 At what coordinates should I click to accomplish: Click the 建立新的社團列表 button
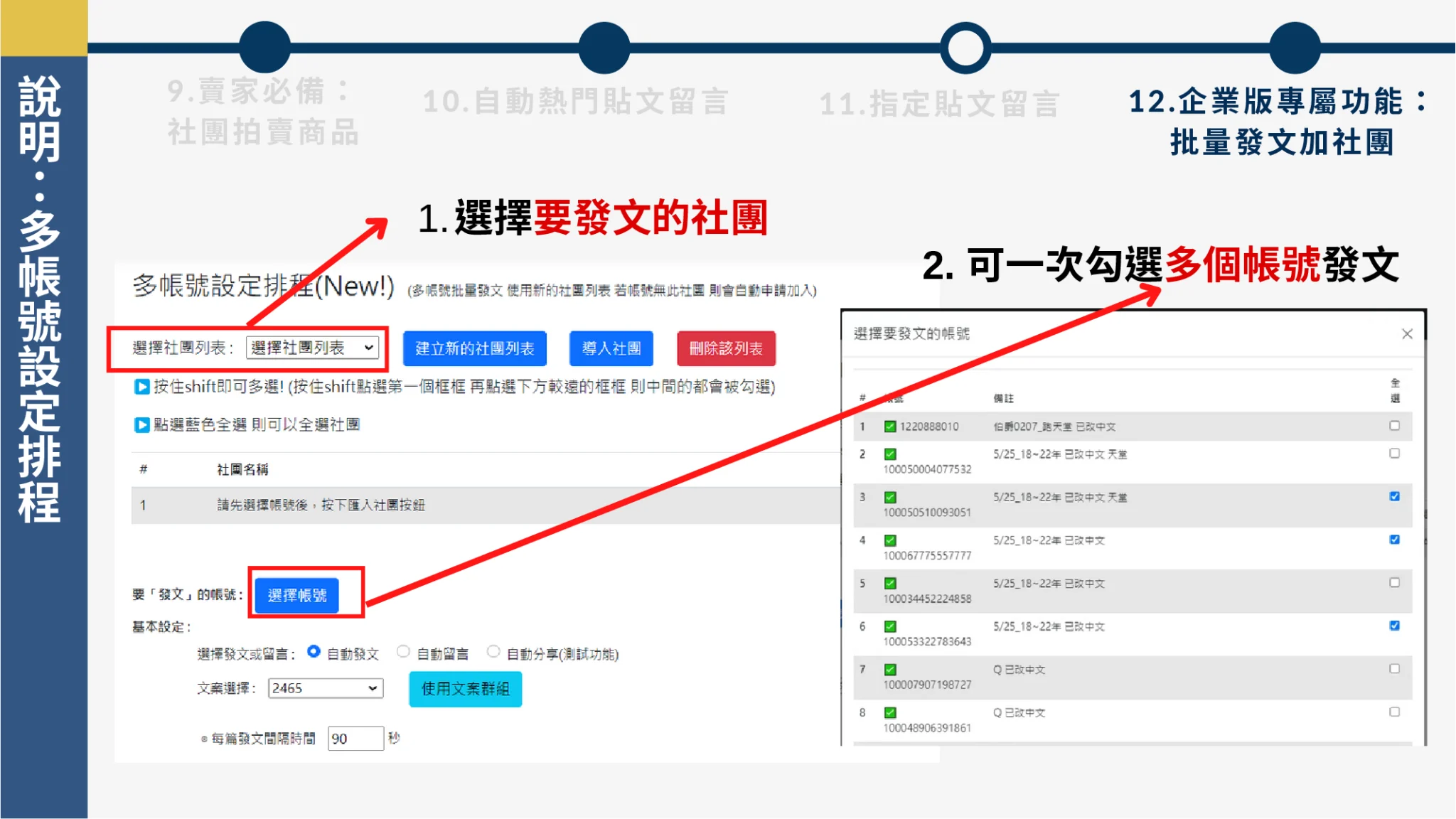[474, 348]
